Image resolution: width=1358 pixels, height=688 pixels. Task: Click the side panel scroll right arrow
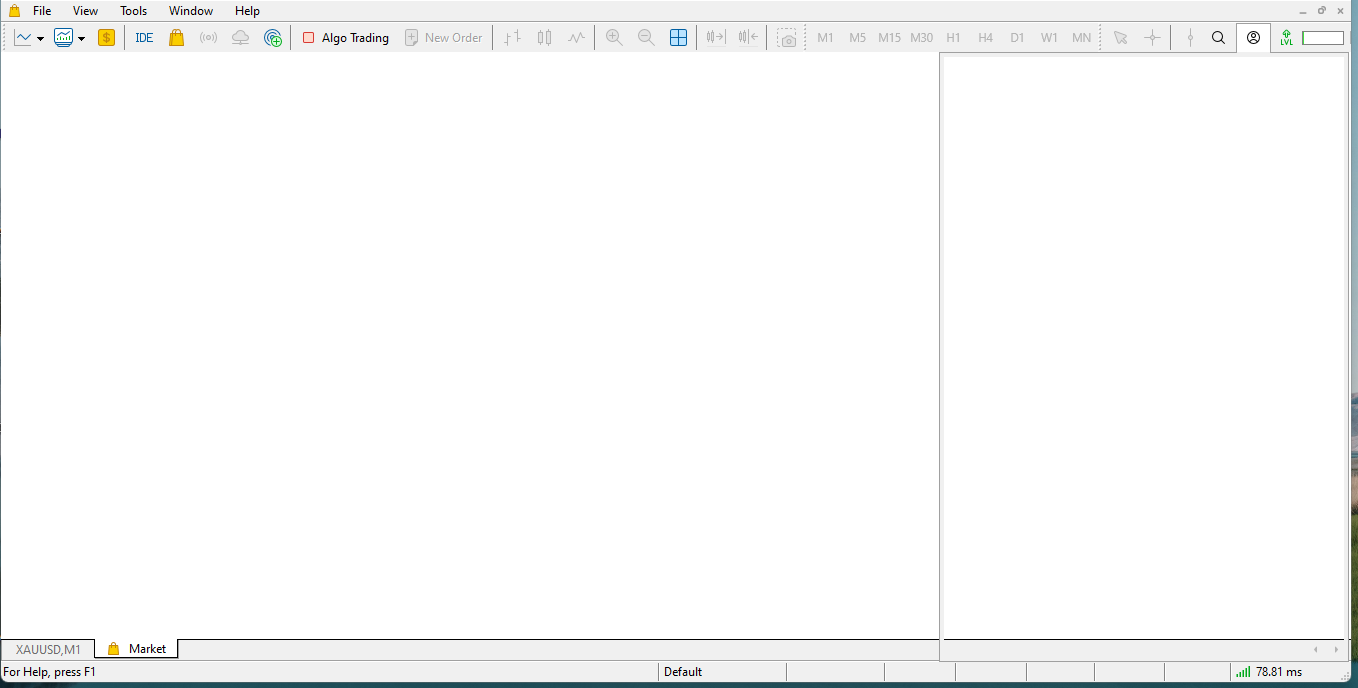click(1336, 650)
